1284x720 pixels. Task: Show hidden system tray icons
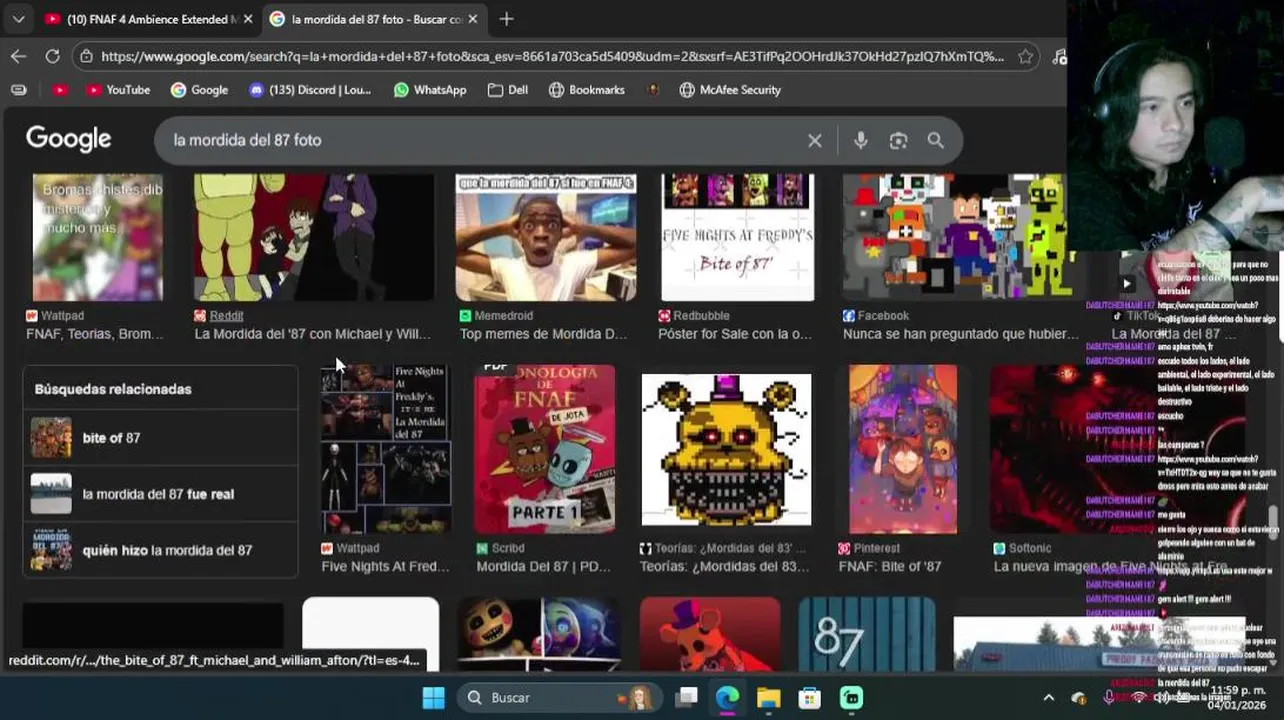1048,698
